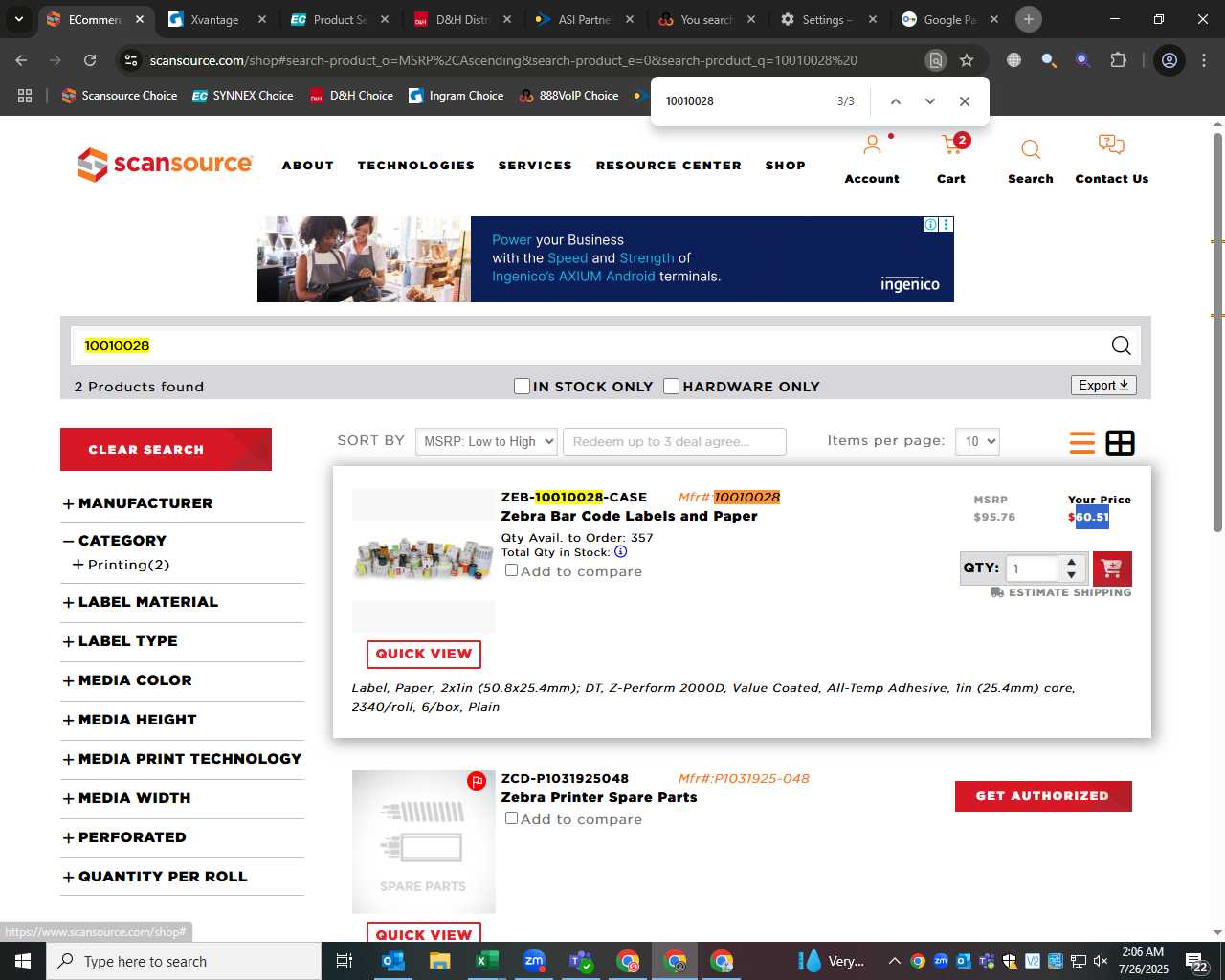Viewport: 1225px width, 980px height.
Task: Open the SERVICES menu
Action: point(535,166)
